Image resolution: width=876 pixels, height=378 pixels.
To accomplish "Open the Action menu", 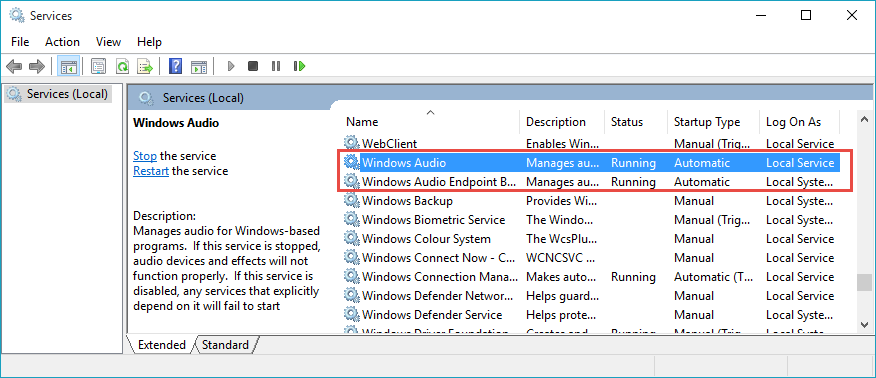I will click(x=62, y=42).
